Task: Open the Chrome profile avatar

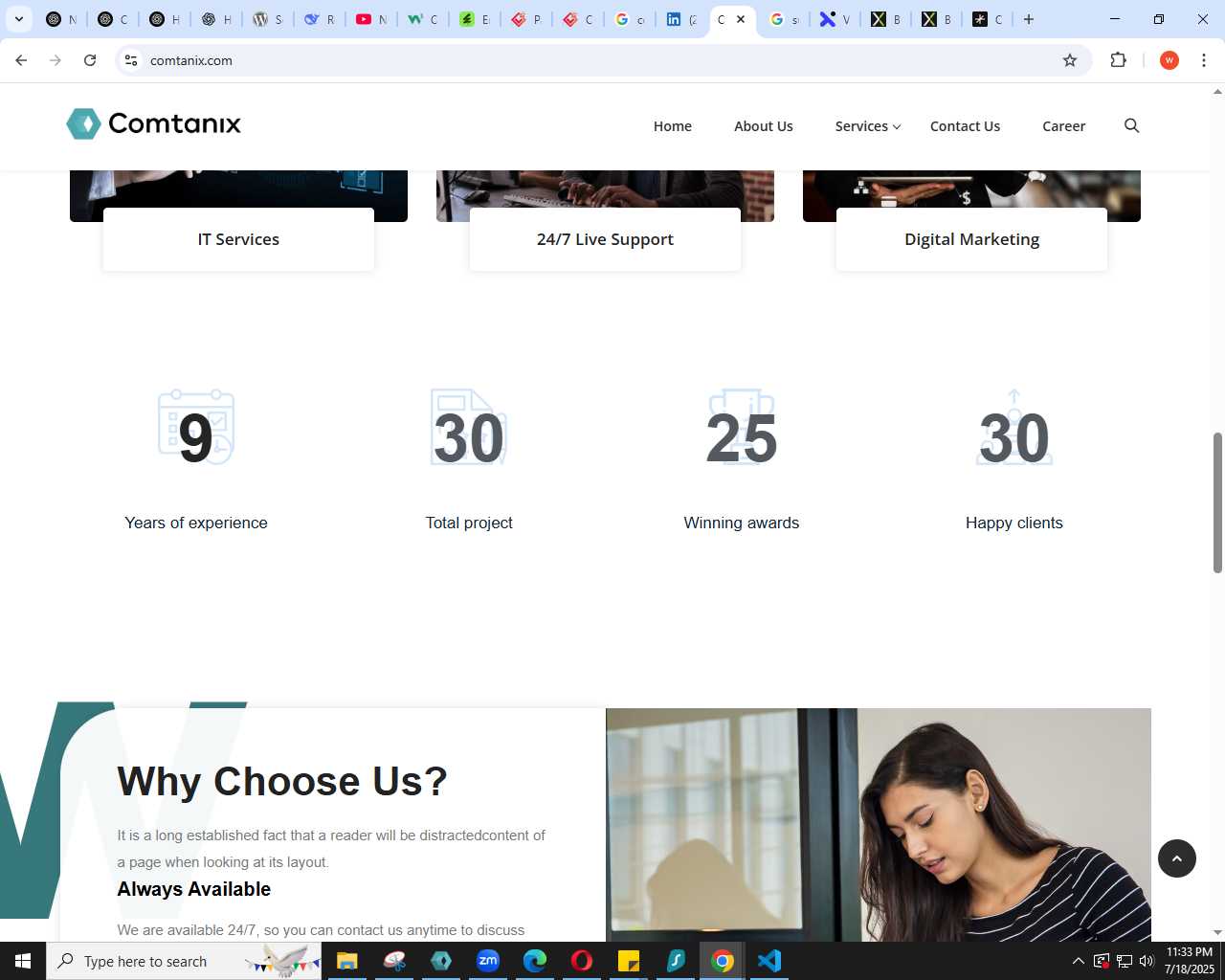Action: 1169,60
